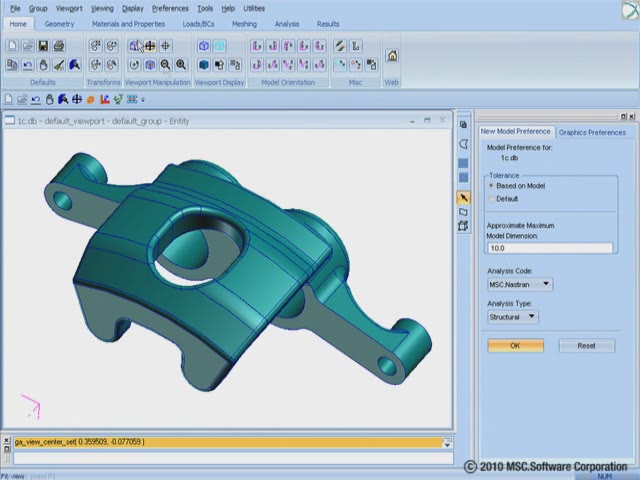Open the Web home icon
The width and height of the screenshot is (640, 480).
click(392, 56)
